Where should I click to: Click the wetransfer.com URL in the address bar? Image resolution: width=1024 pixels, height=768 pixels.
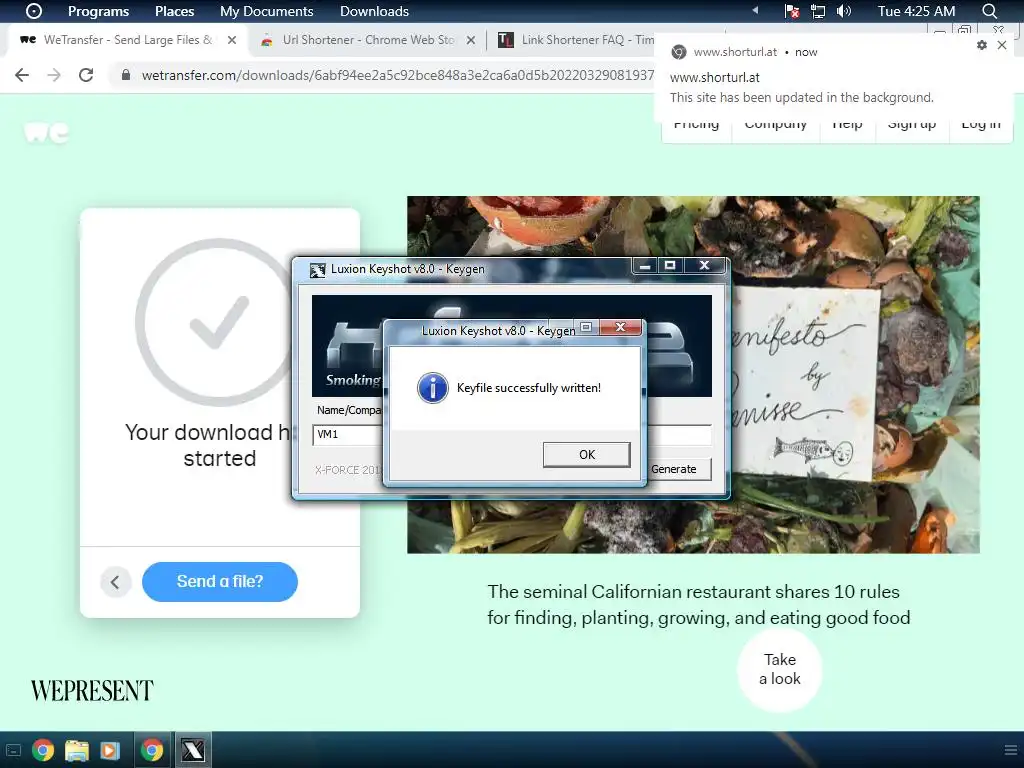point(398,75)
